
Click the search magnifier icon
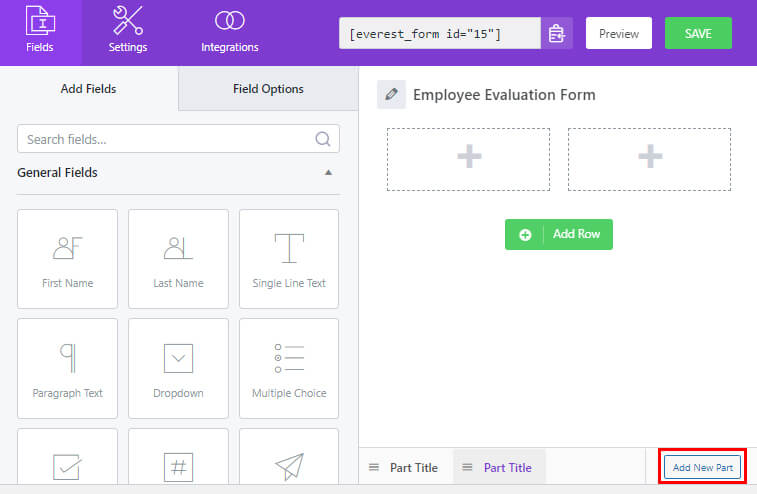(322, 140)
